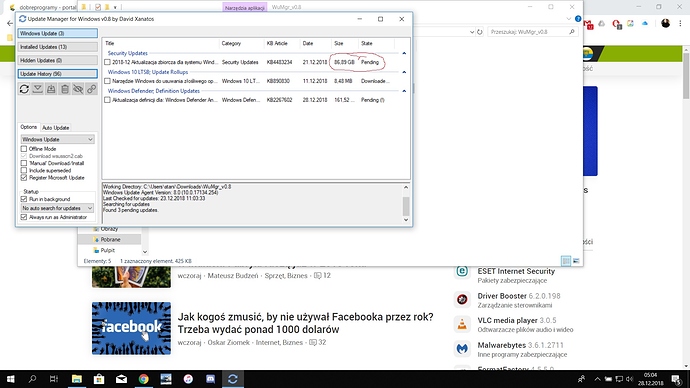
Task: Click the uninstall trash bin icon
Action: [65, 89]
